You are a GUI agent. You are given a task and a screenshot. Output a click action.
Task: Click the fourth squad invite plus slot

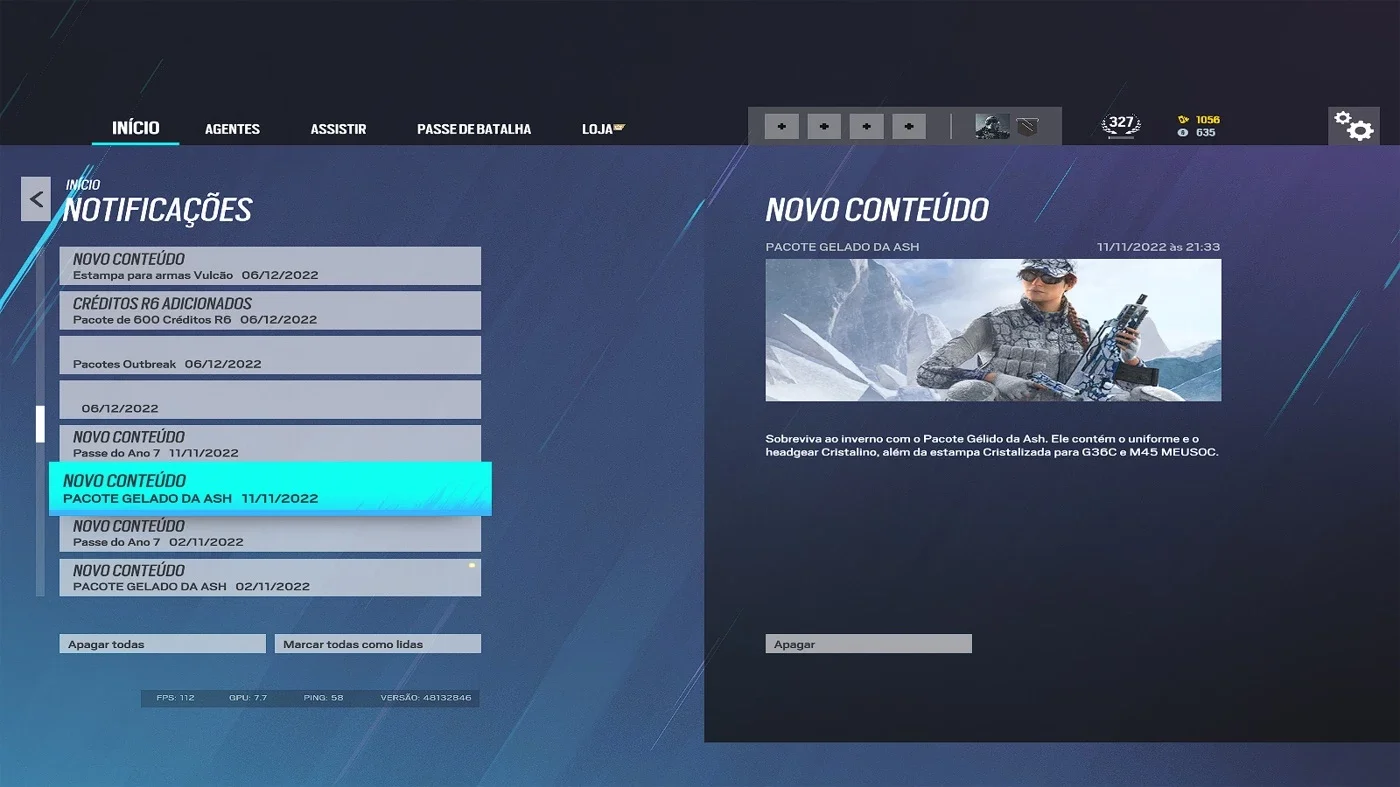point(908,126)
